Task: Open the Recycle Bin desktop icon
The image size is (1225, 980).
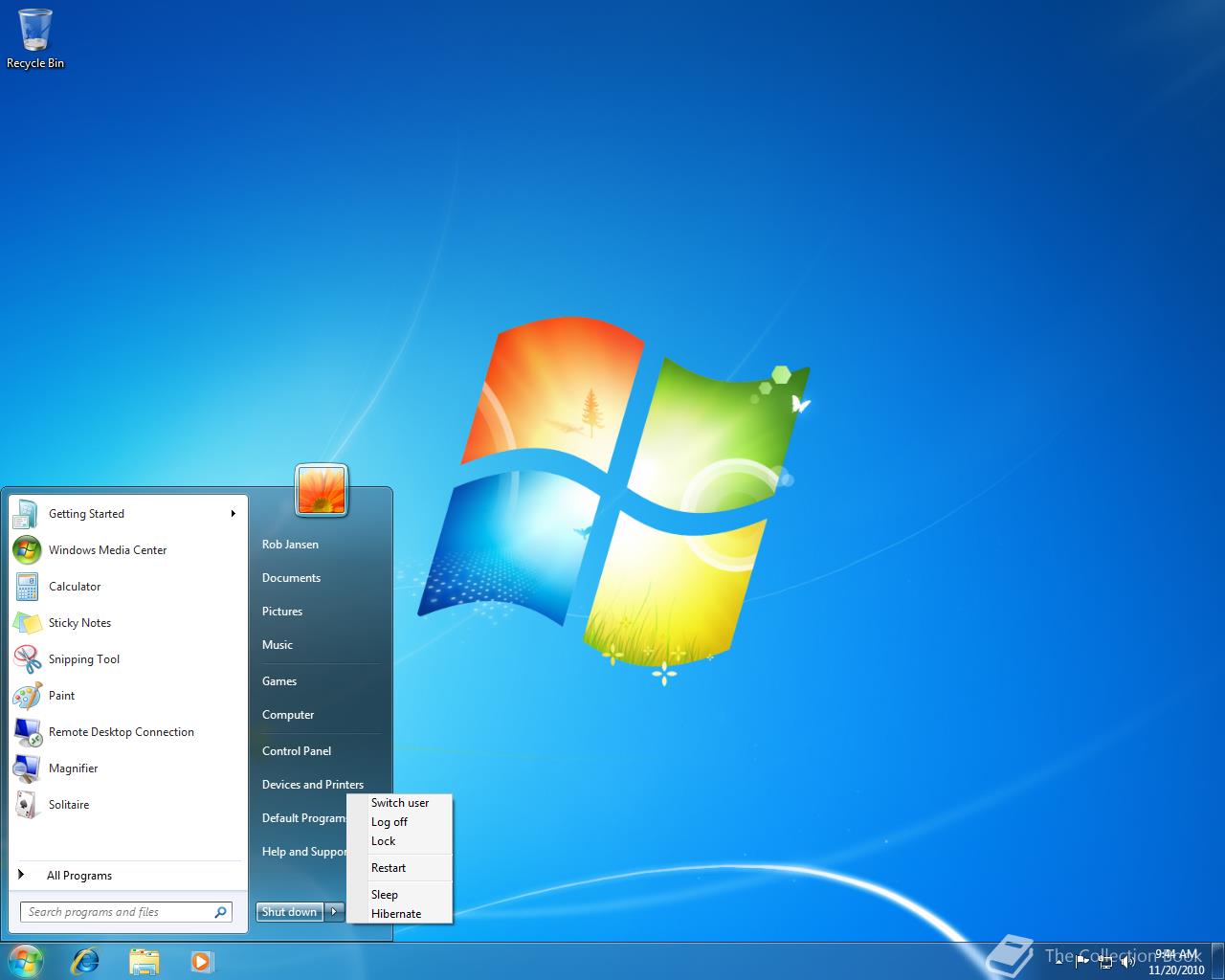Action: 35,38
